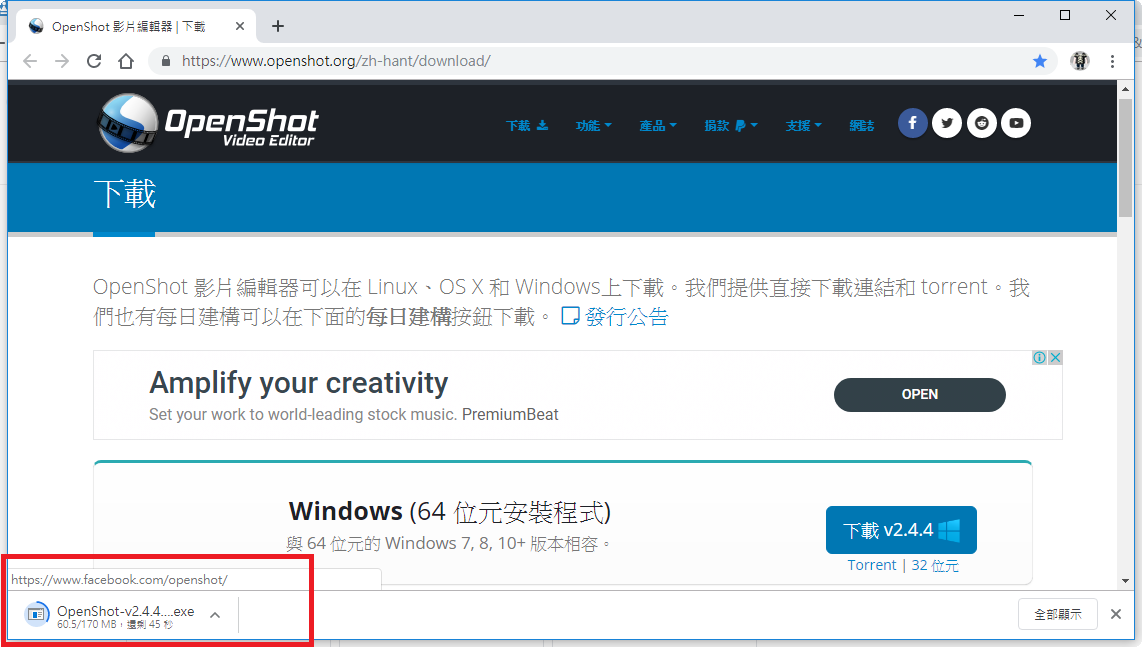Close the OpenShot tab

pos(240,26)
